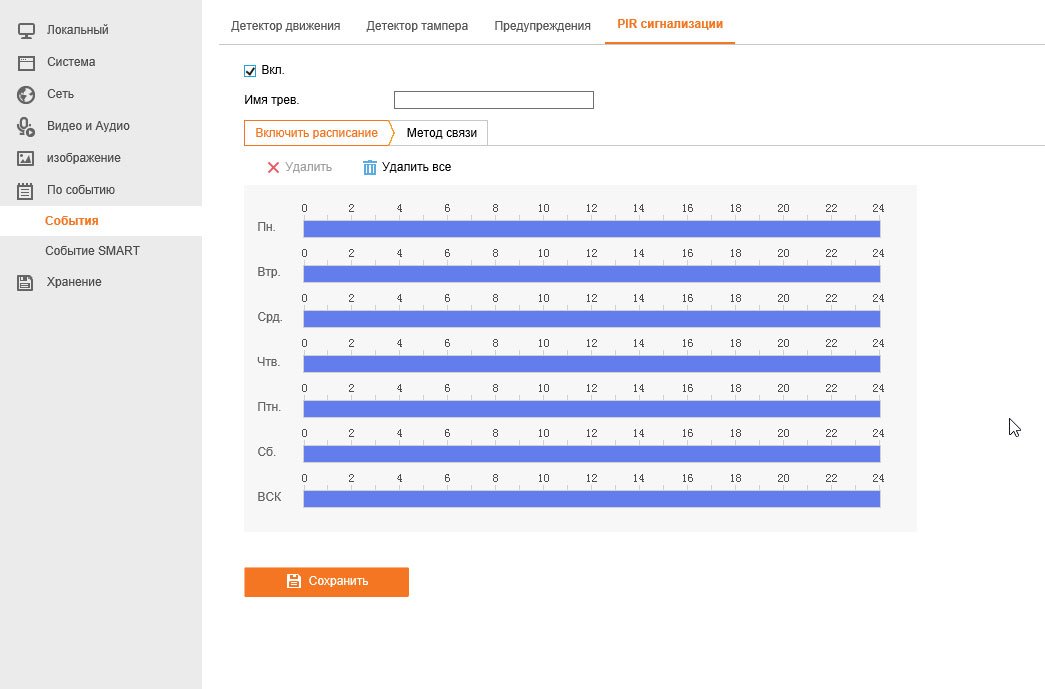Image resolution: width=1045 pixels, height=689 pixels.
Task: Click the Network globe icon
Action: [x=27, y=94]
